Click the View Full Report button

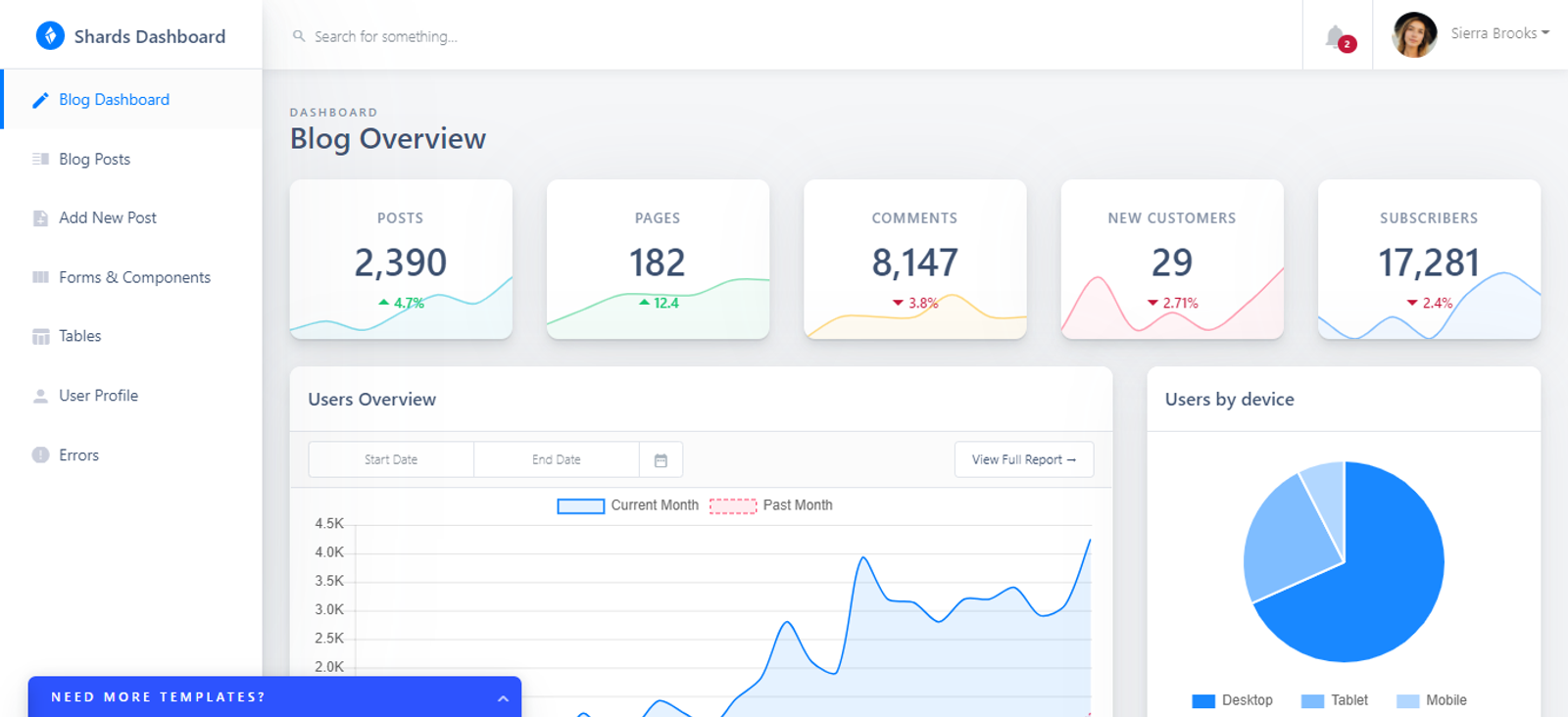pyautogui.click(x=1024, y=459)
